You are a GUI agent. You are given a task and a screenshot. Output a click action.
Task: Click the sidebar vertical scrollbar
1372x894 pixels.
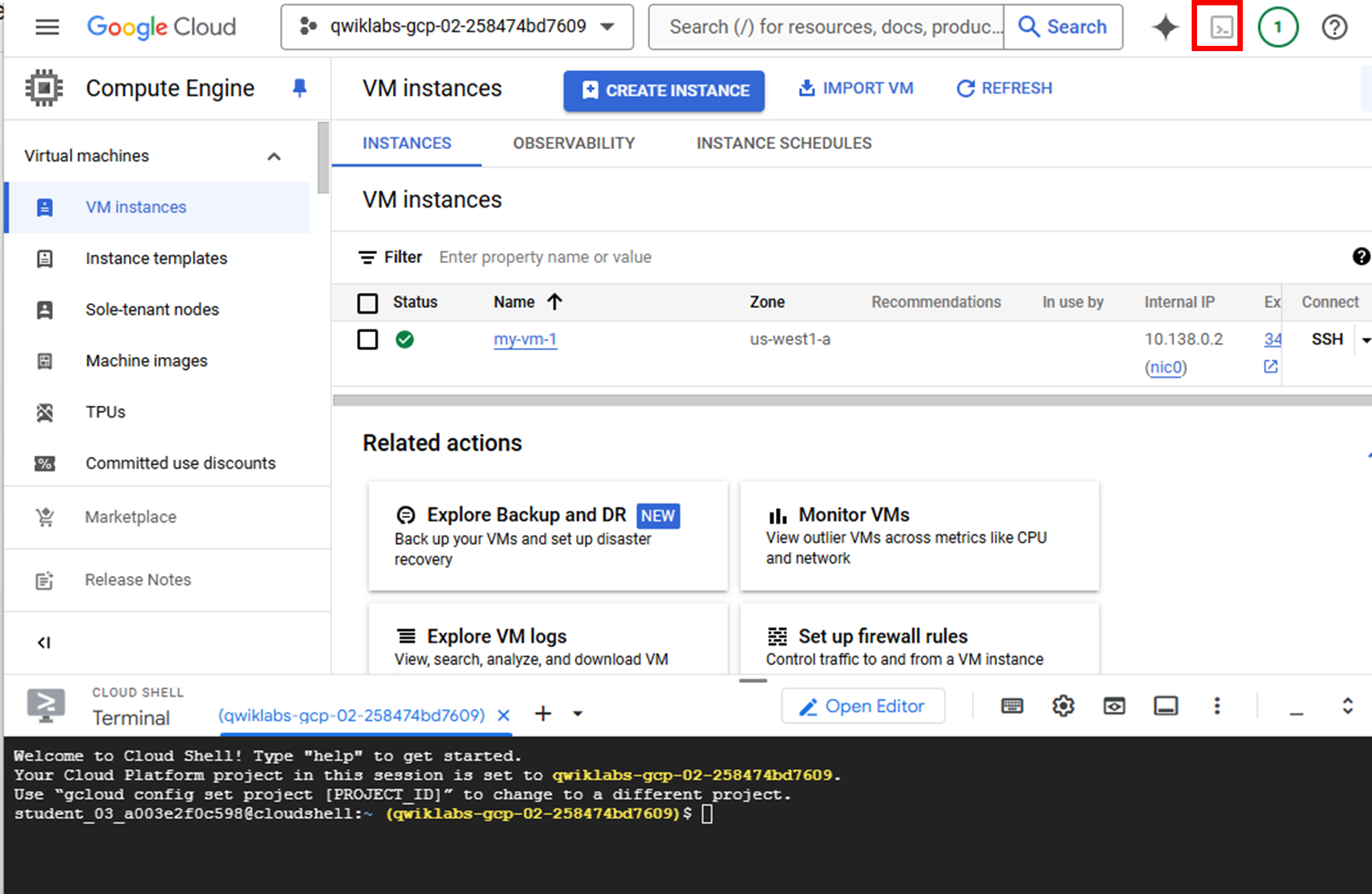point(324,158)
